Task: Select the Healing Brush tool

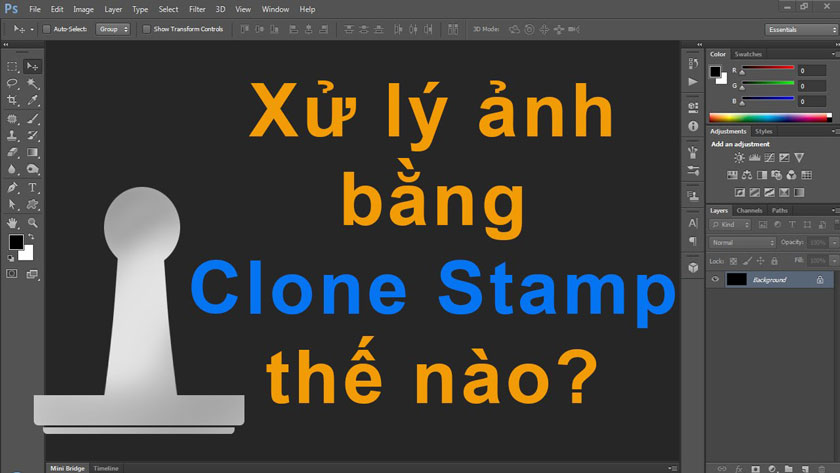Action: pos(12,118)
